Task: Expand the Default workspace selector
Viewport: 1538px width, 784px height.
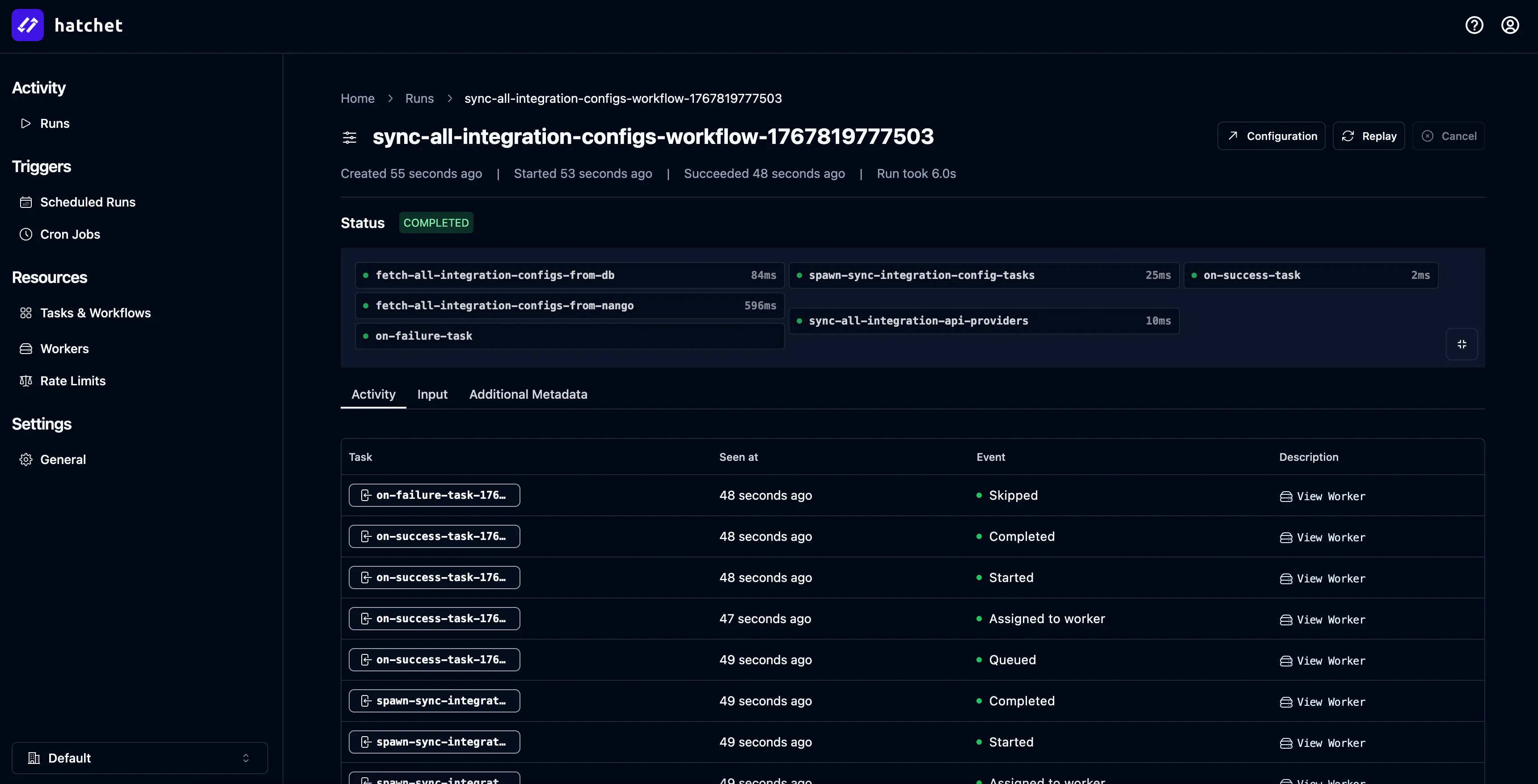Action: point(139,758)
